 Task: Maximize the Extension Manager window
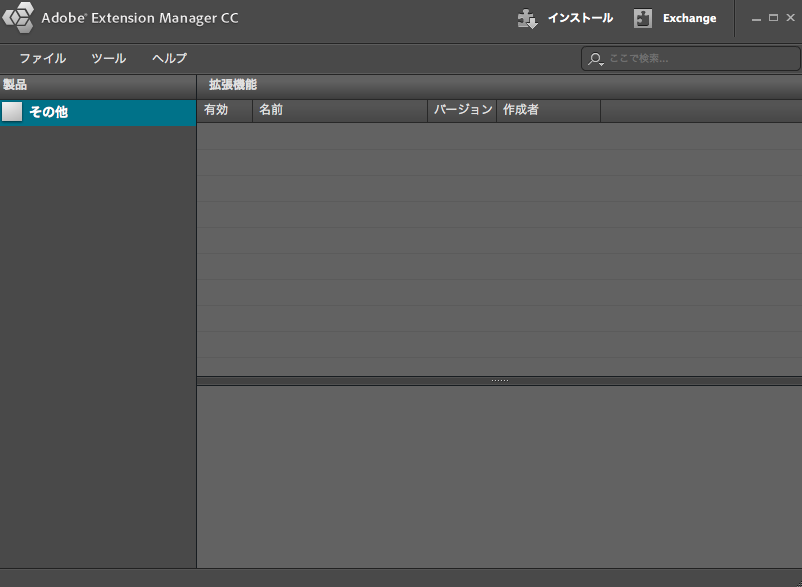tap(773, 18)
